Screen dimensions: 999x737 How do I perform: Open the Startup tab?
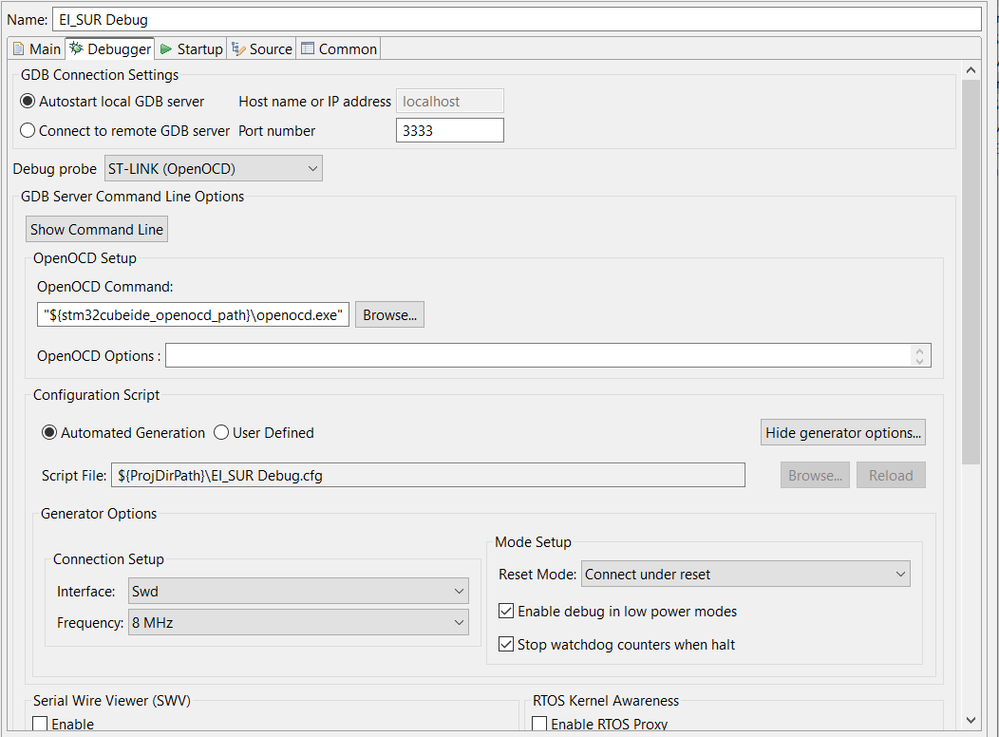(191, 49)
